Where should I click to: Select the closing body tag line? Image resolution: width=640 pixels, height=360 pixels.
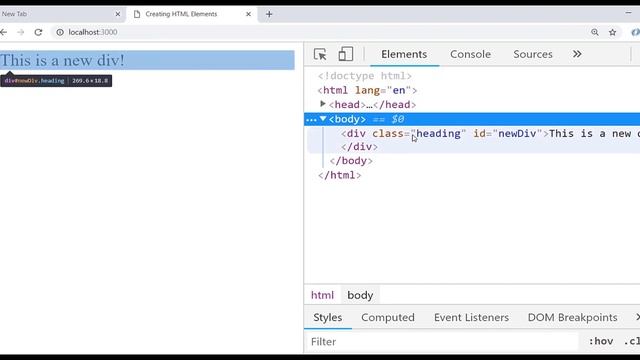(351, 161)
